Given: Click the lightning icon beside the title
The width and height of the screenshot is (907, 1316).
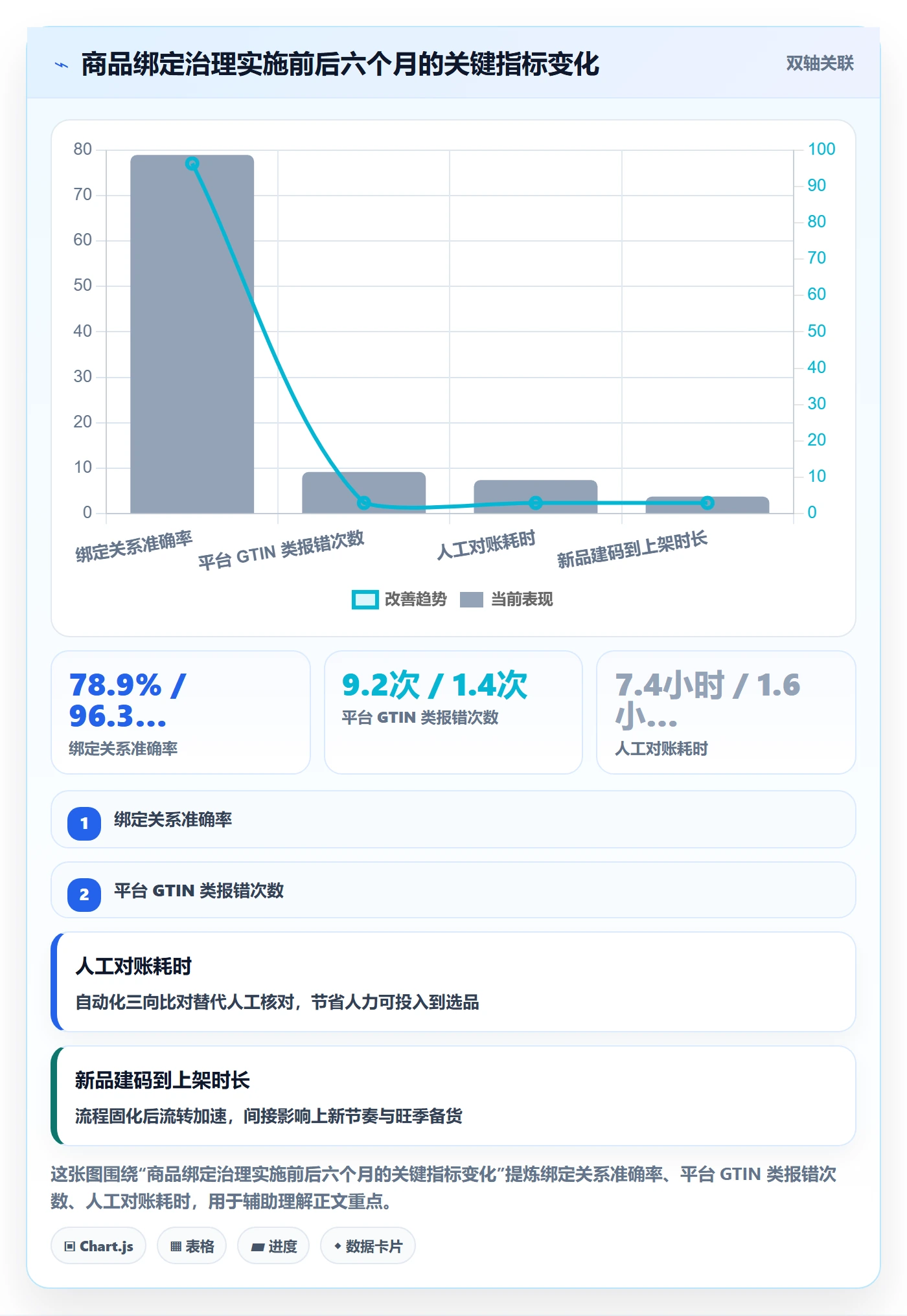Looking at the screenshot, I should [x=62, y=65].
